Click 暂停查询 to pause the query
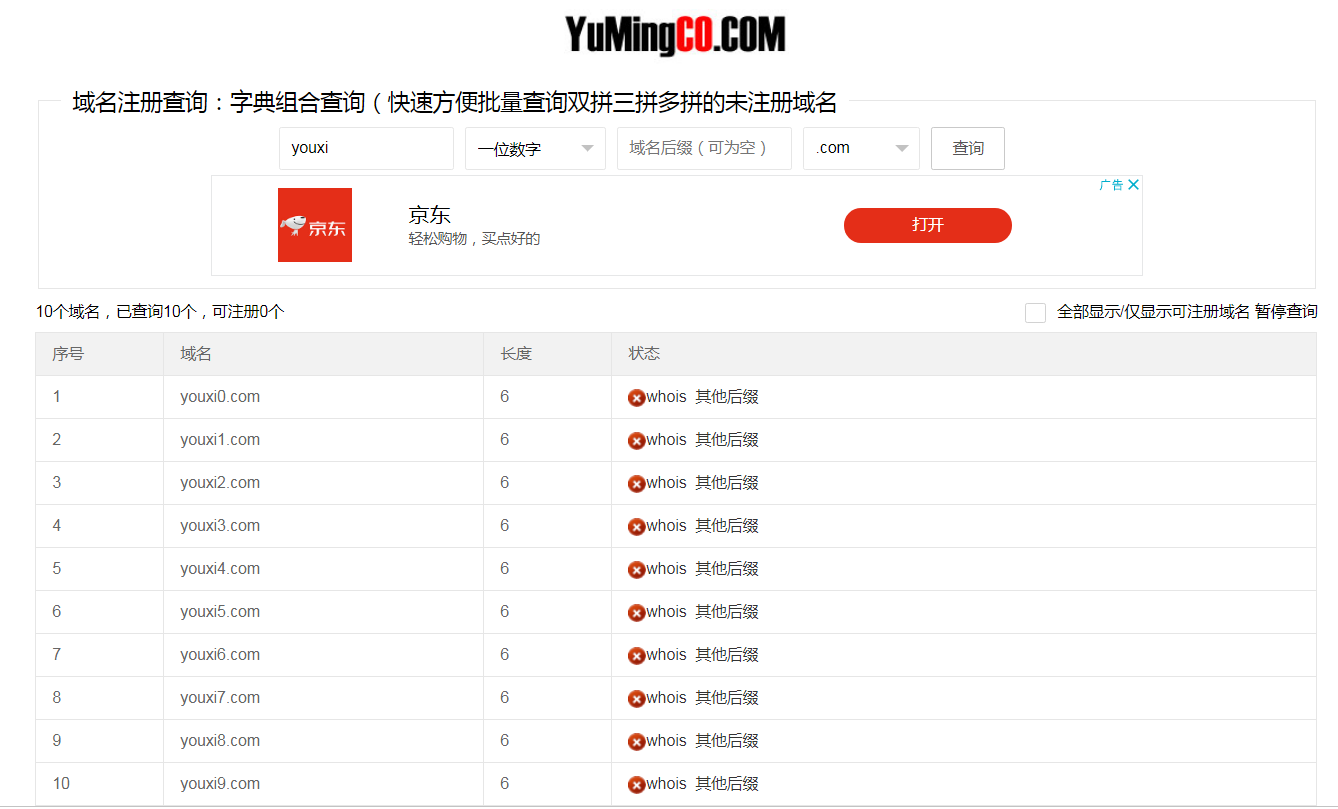The width and height of the screenshot is (1338, 809). coord(1286,312)
